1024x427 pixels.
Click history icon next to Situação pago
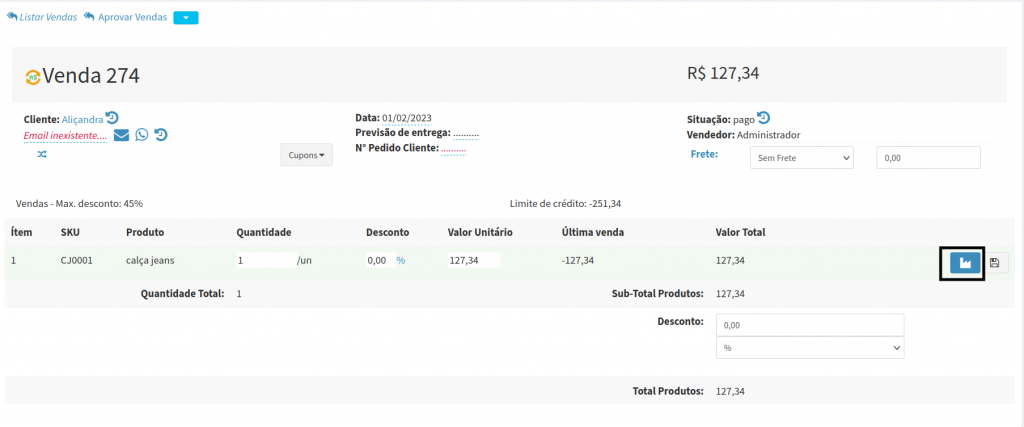(x=764, y=118)
